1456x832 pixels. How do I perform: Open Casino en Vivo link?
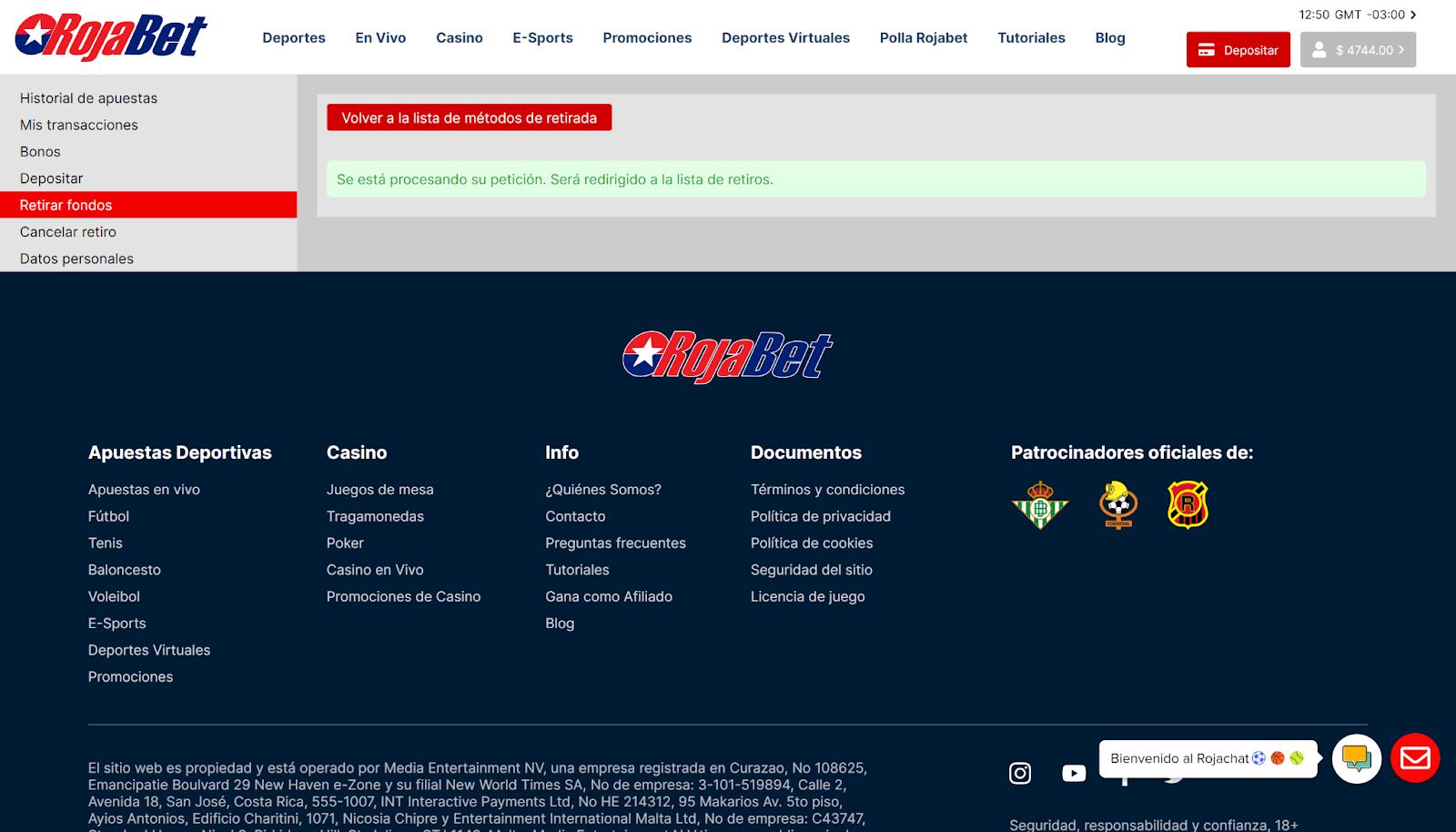pyautogui.click(x=375, y=570)
